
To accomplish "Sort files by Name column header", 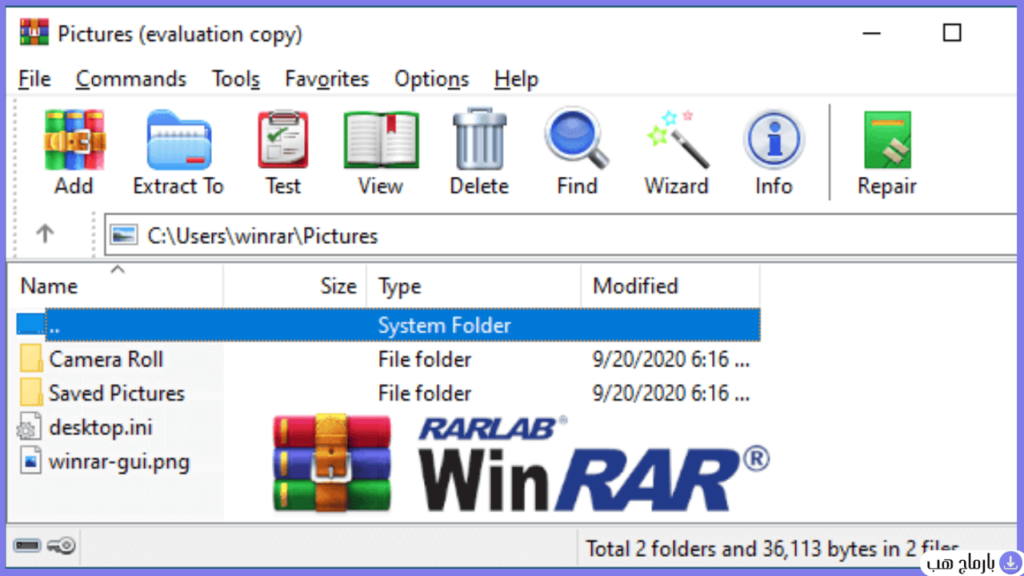I will pos(115,285).
